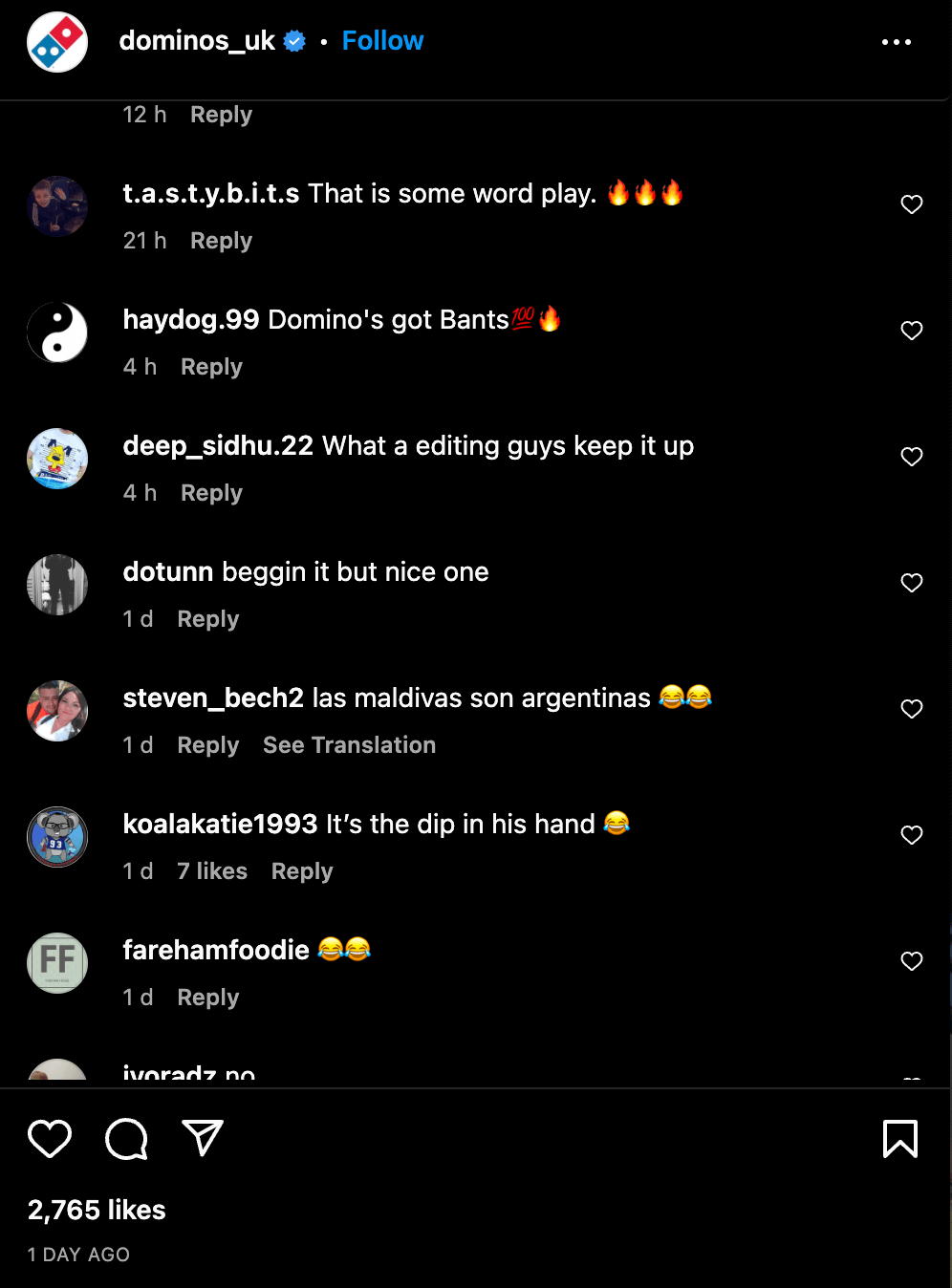Screen dimensions: 952x1288
Task: Share the post via the paper plane icon
Action: click(x=202, y=1138)
